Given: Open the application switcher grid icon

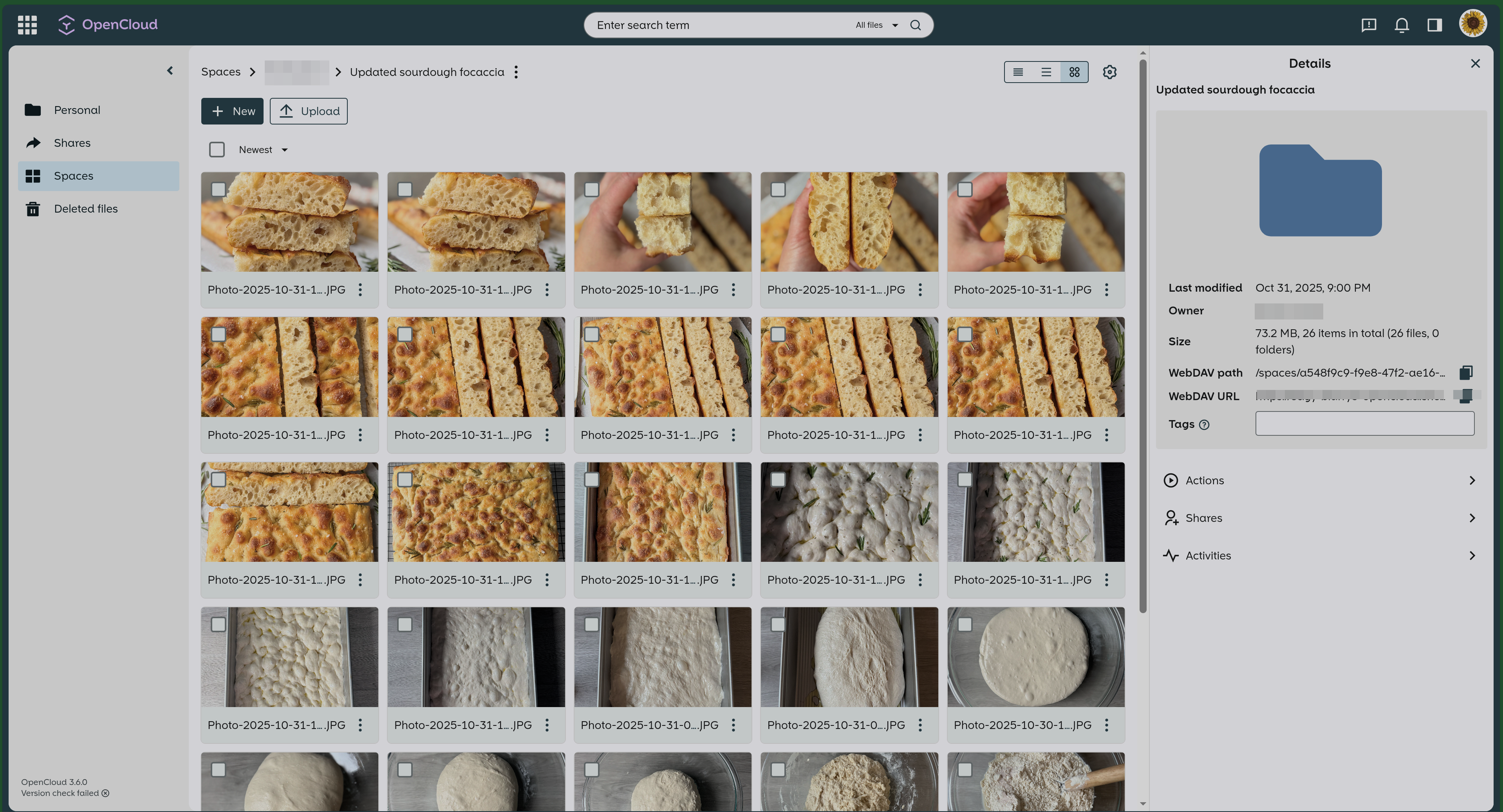Looking at the screenshot, I should click(x=27, y=25).
